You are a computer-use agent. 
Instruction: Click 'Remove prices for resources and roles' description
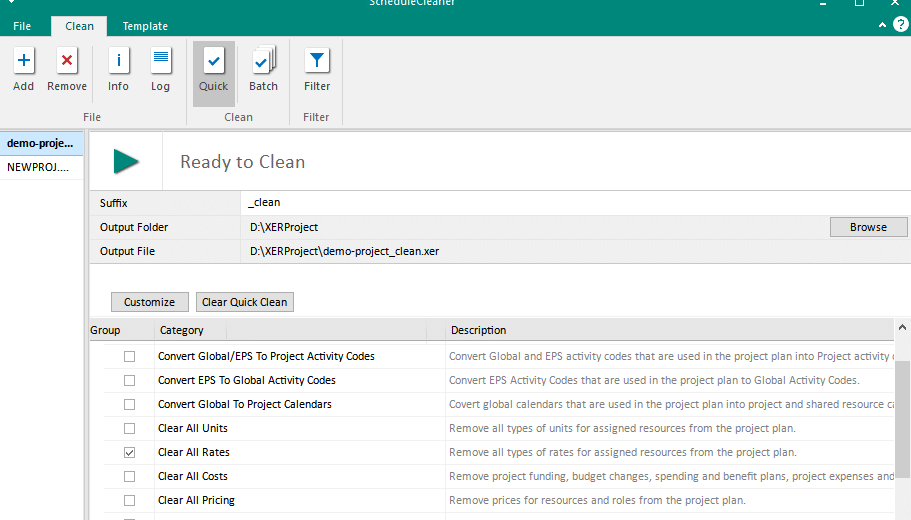click(x=597, y=500)
